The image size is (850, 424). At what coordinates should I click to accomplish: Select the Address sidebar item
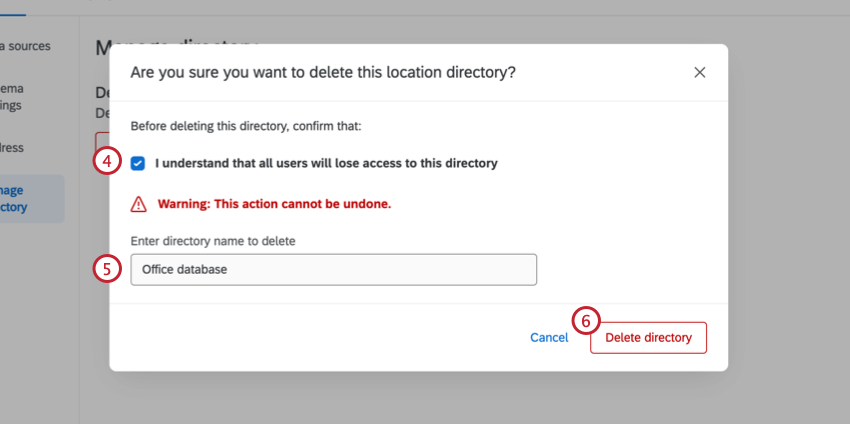coord(14,148)
